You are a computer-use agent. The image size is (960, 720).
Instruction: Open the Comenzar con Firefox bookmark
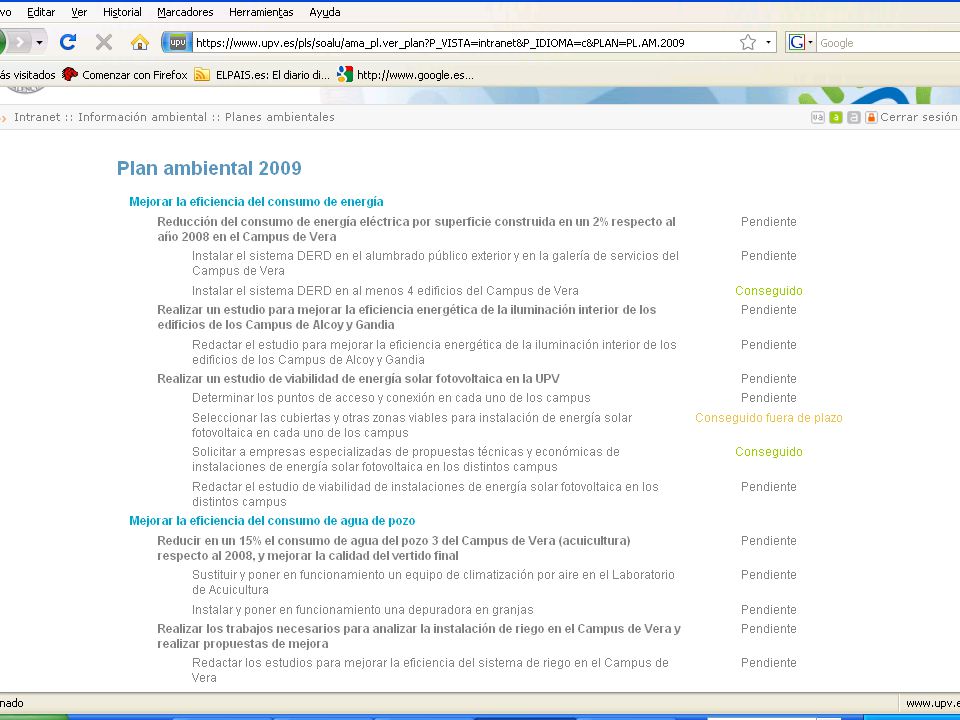pos(125,75)
